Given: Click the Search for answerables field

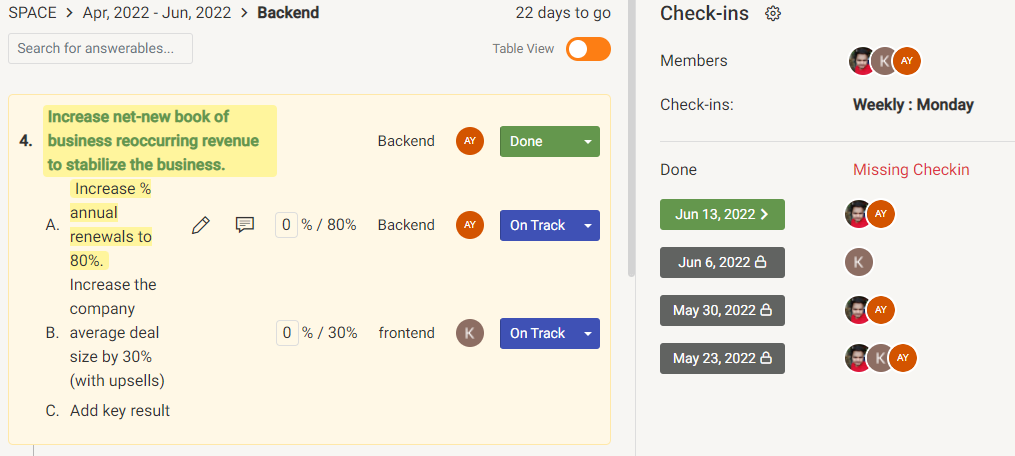Looking at the screenshot, I should click(100, 48).
